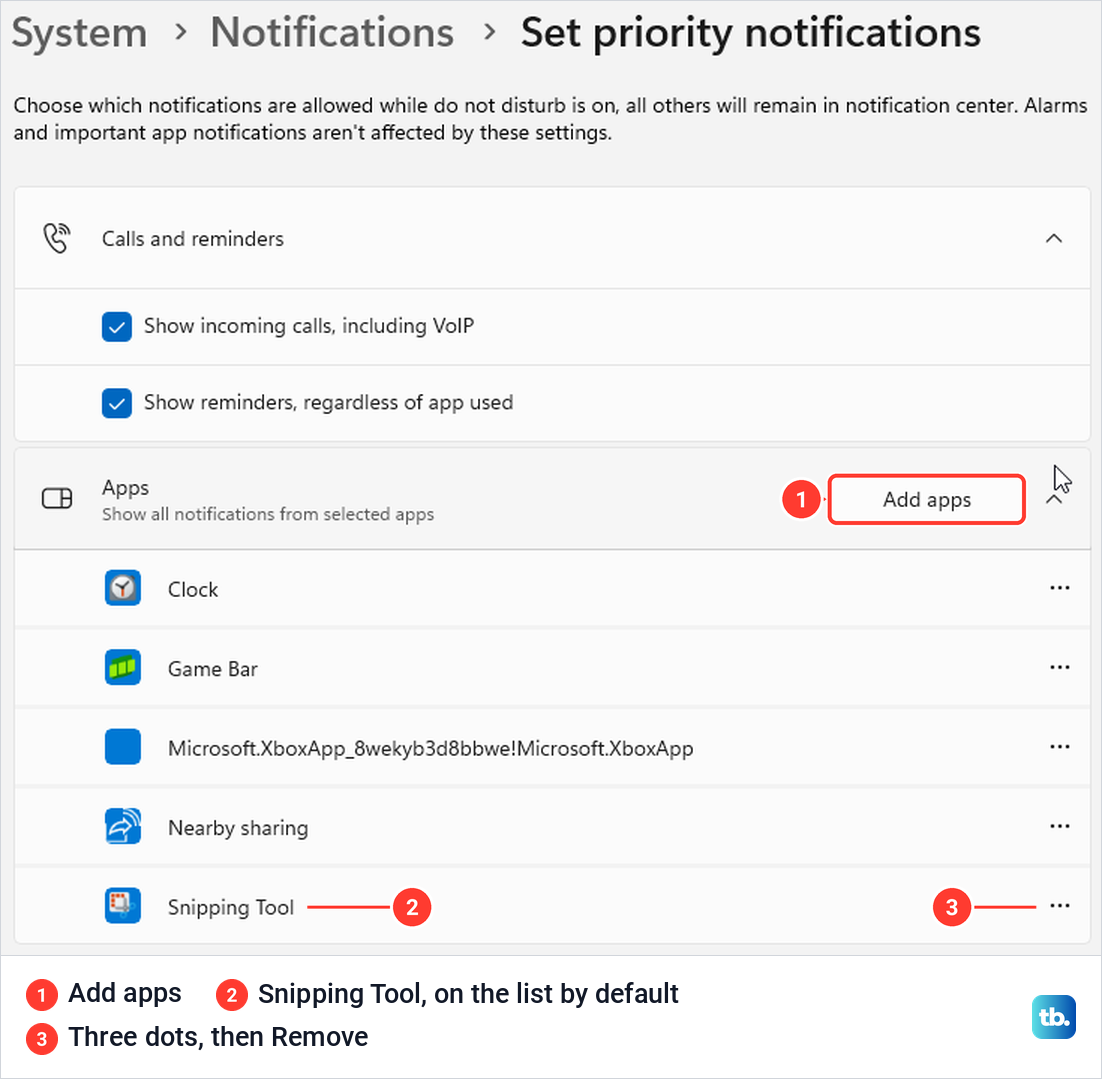Click the Nearby sharing icon
The image size is (1102, 1079).
pos(122,826)
